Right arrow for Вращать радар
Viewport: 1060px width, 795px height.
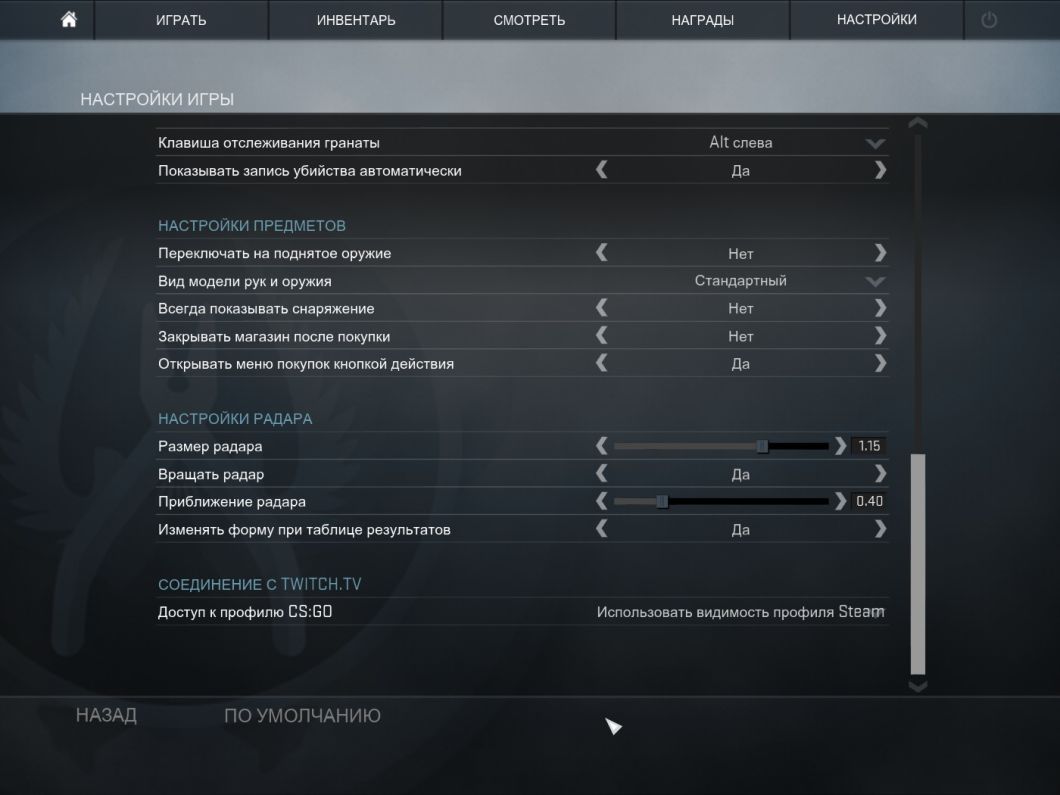coord(880,473)
